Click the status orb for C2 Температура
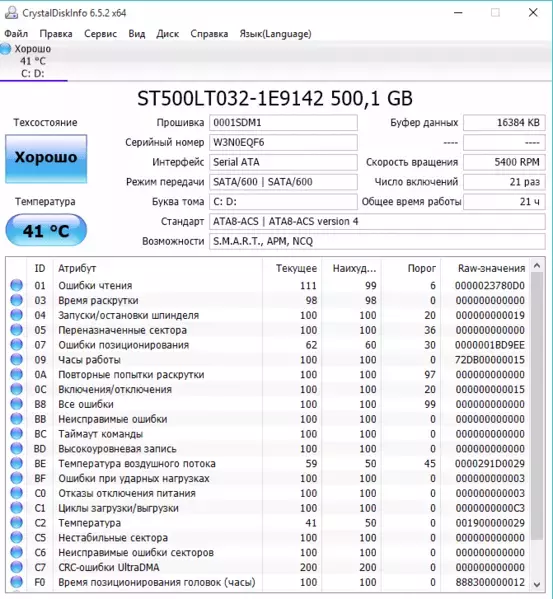Image resolution: width=553 pixels, height=599 pixels. [16, 523]
